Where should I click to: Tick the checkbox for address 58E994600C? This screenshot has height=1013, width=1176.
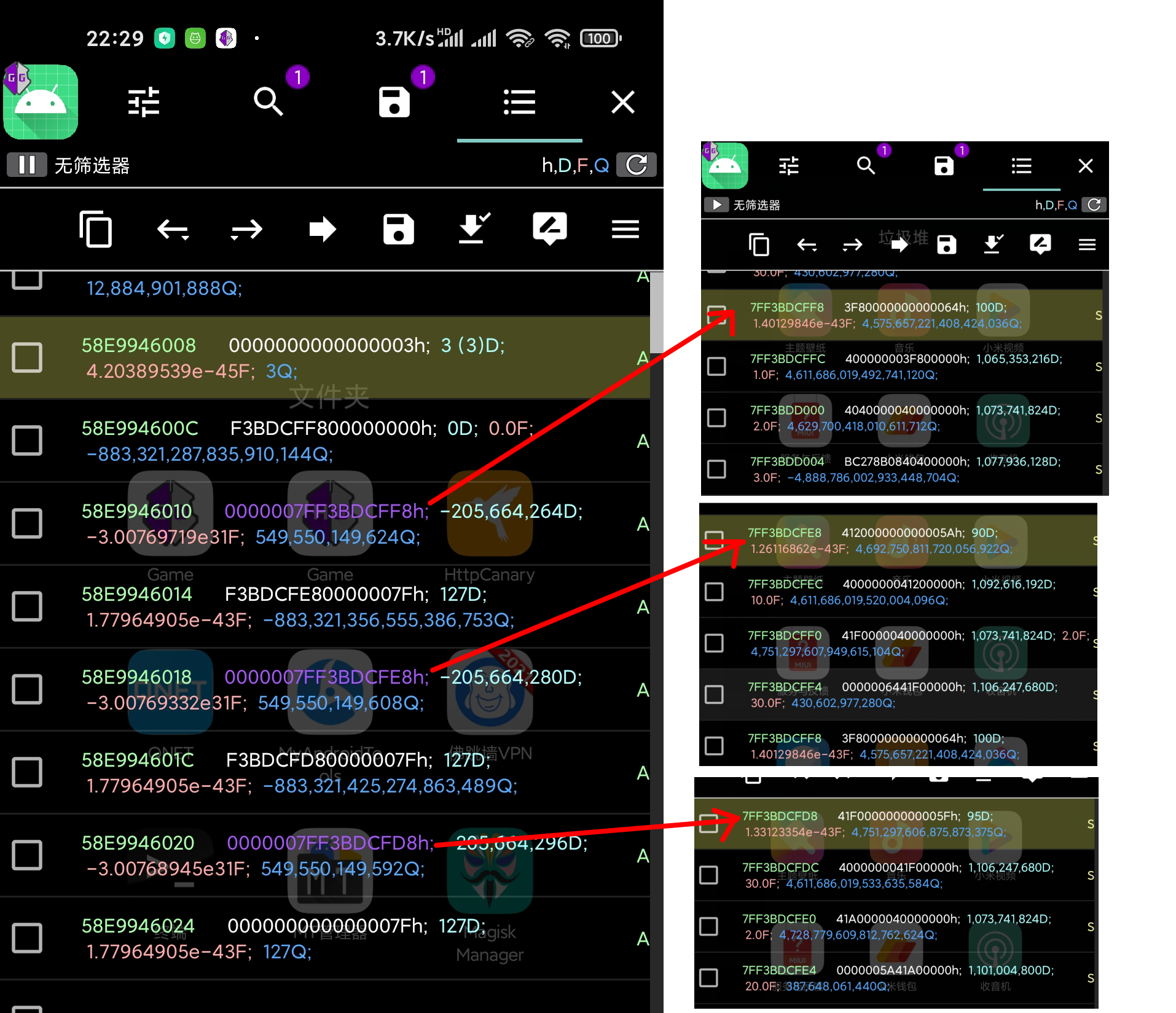27,440
